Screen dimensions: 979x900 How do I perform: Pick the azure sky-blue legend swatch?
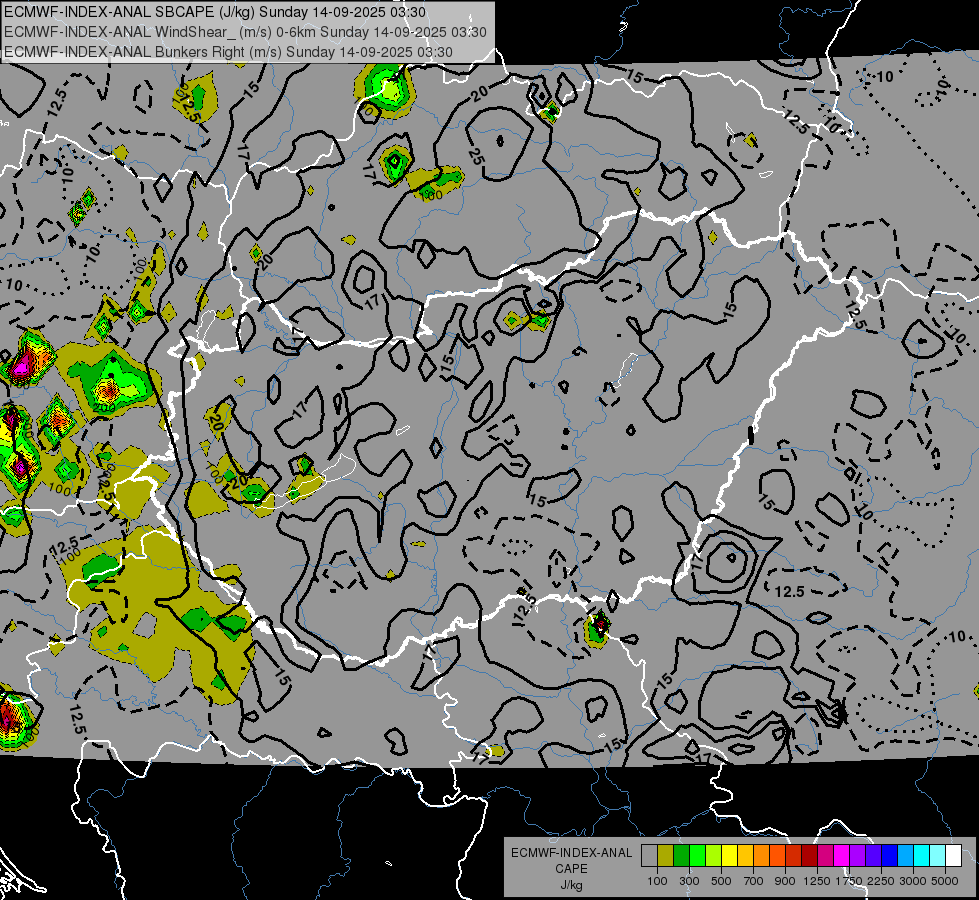coord(905,856)
